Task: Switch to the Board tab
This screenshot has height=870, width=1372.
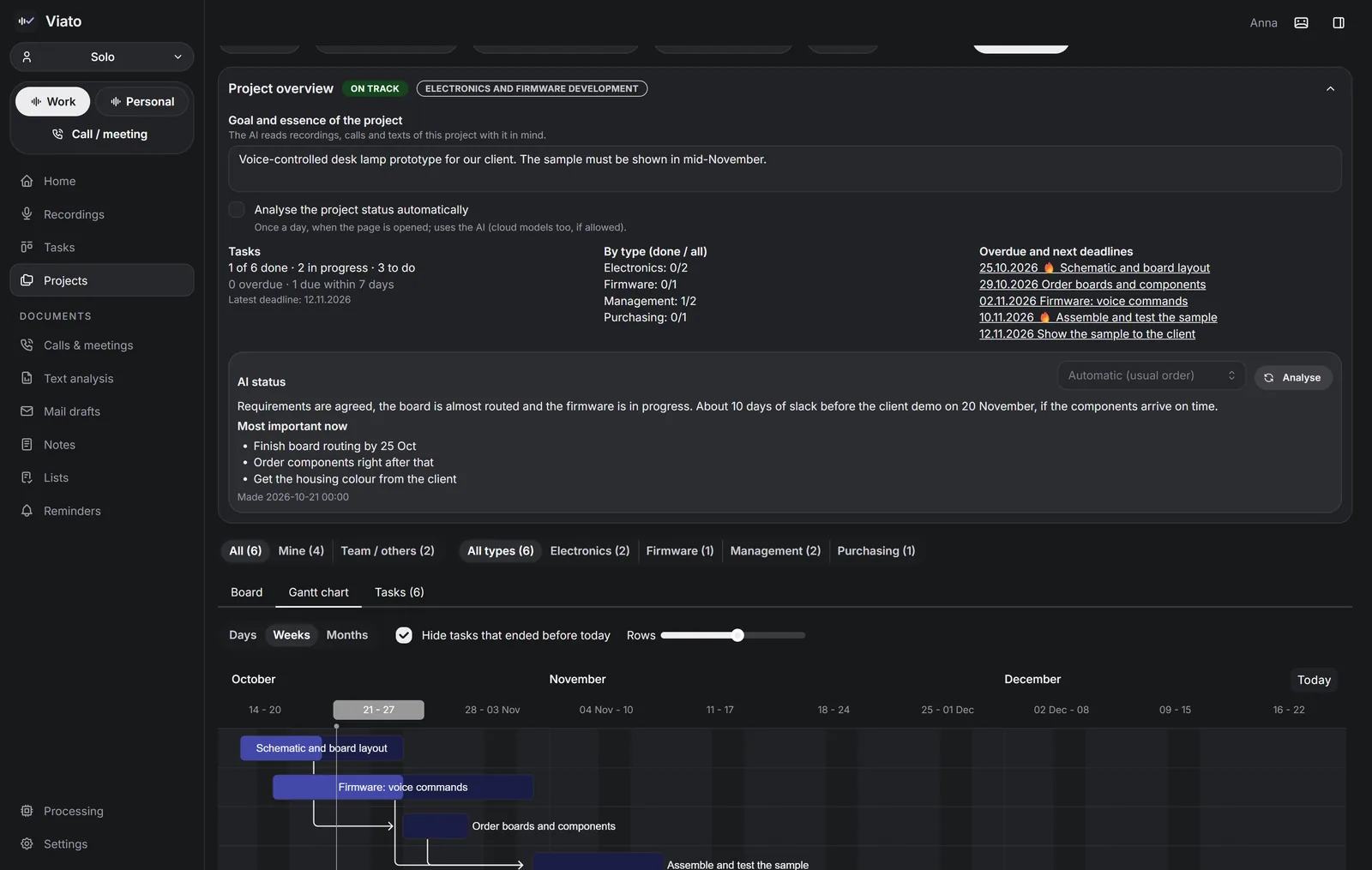Action: click(x=247, y=592)
